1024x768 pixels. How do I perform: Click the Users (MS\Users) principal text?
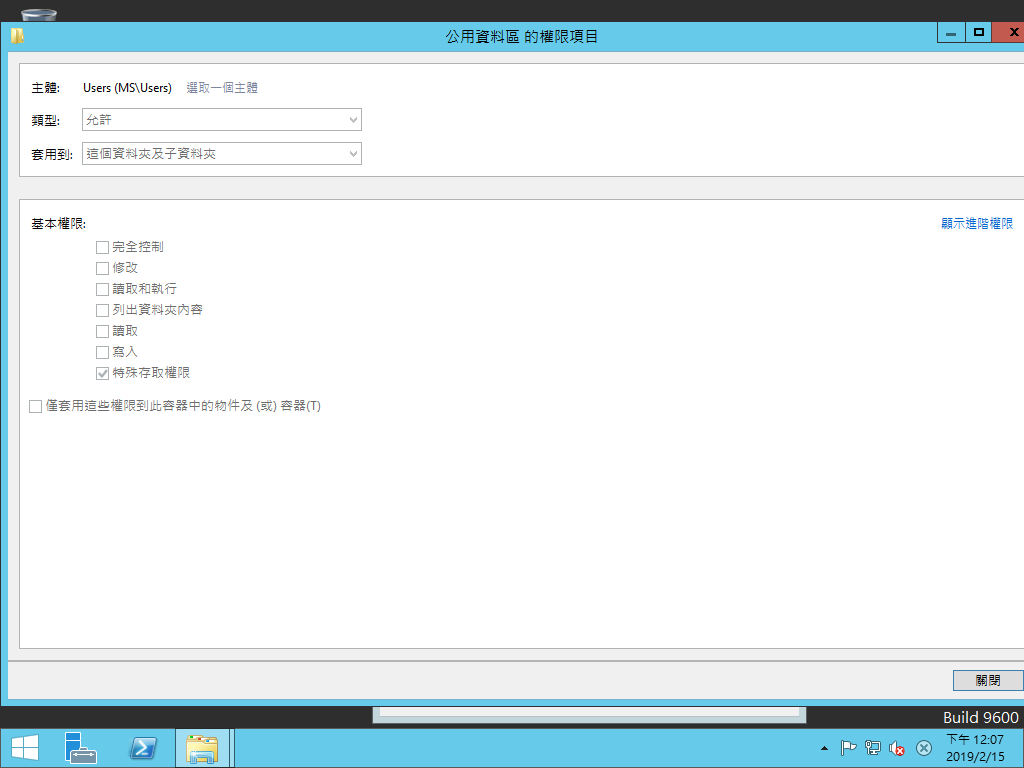(127, 88)
